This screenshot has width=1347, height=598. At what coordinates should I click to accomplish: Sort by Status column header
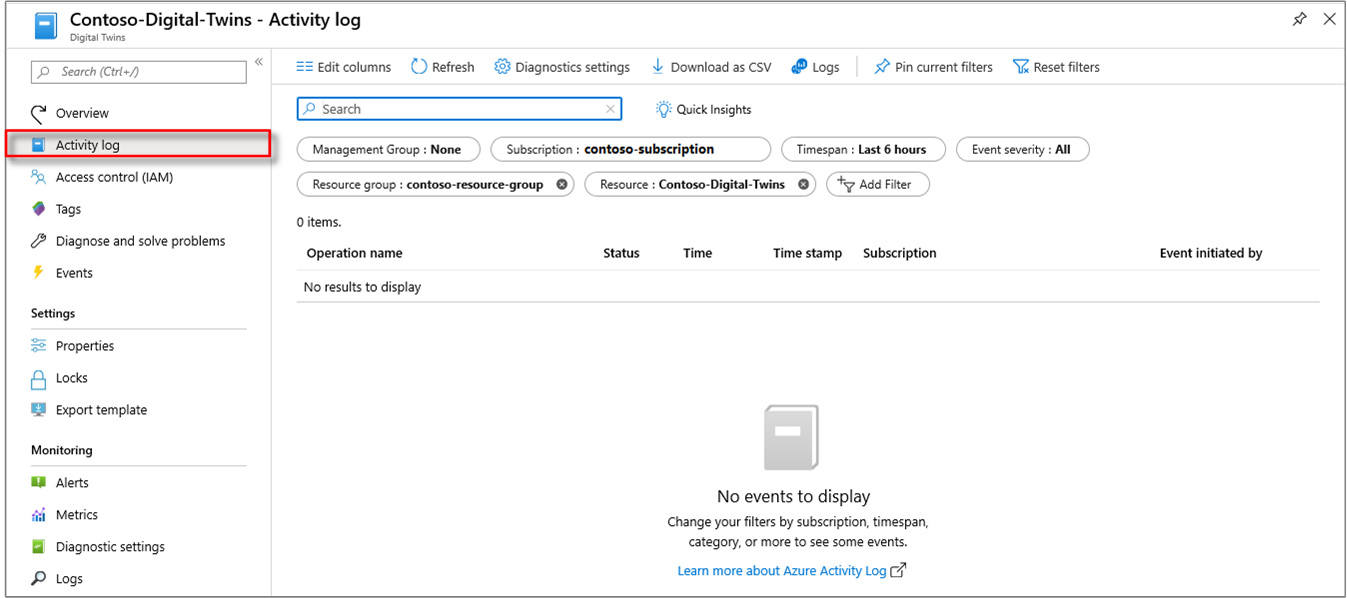click(621, 253)
